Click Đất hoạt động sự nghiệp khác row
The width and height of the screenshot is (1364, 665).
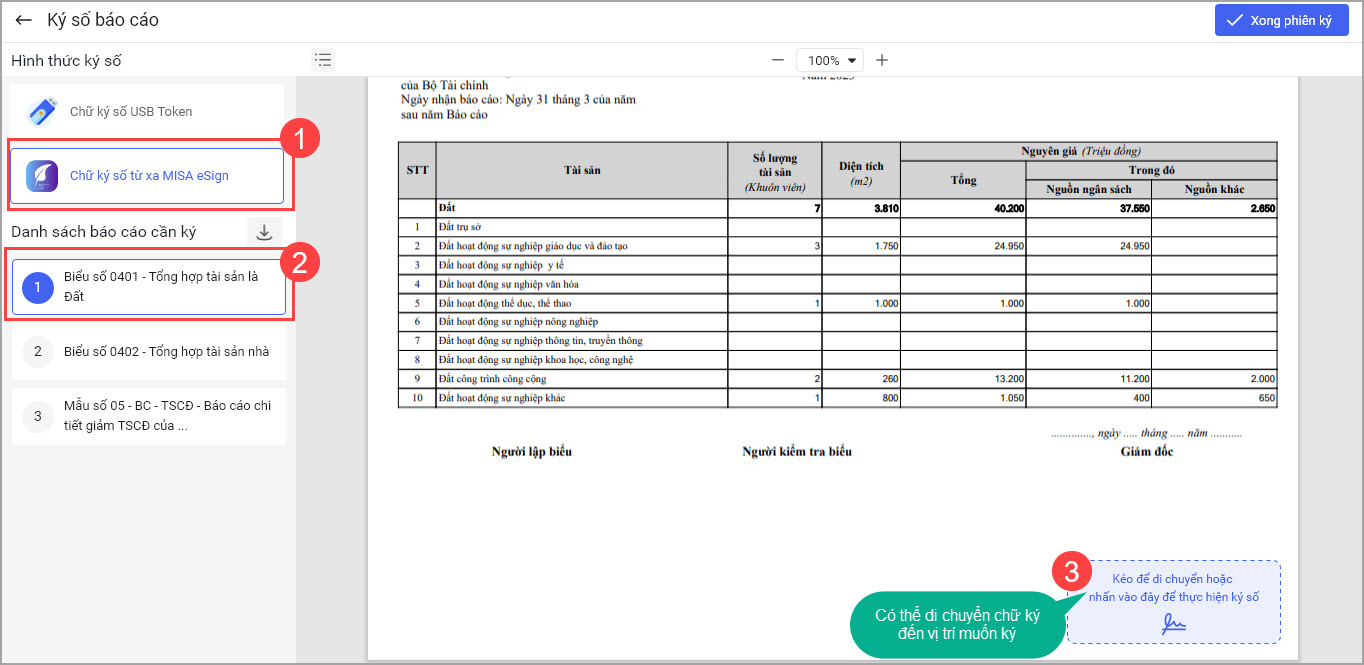837,398
